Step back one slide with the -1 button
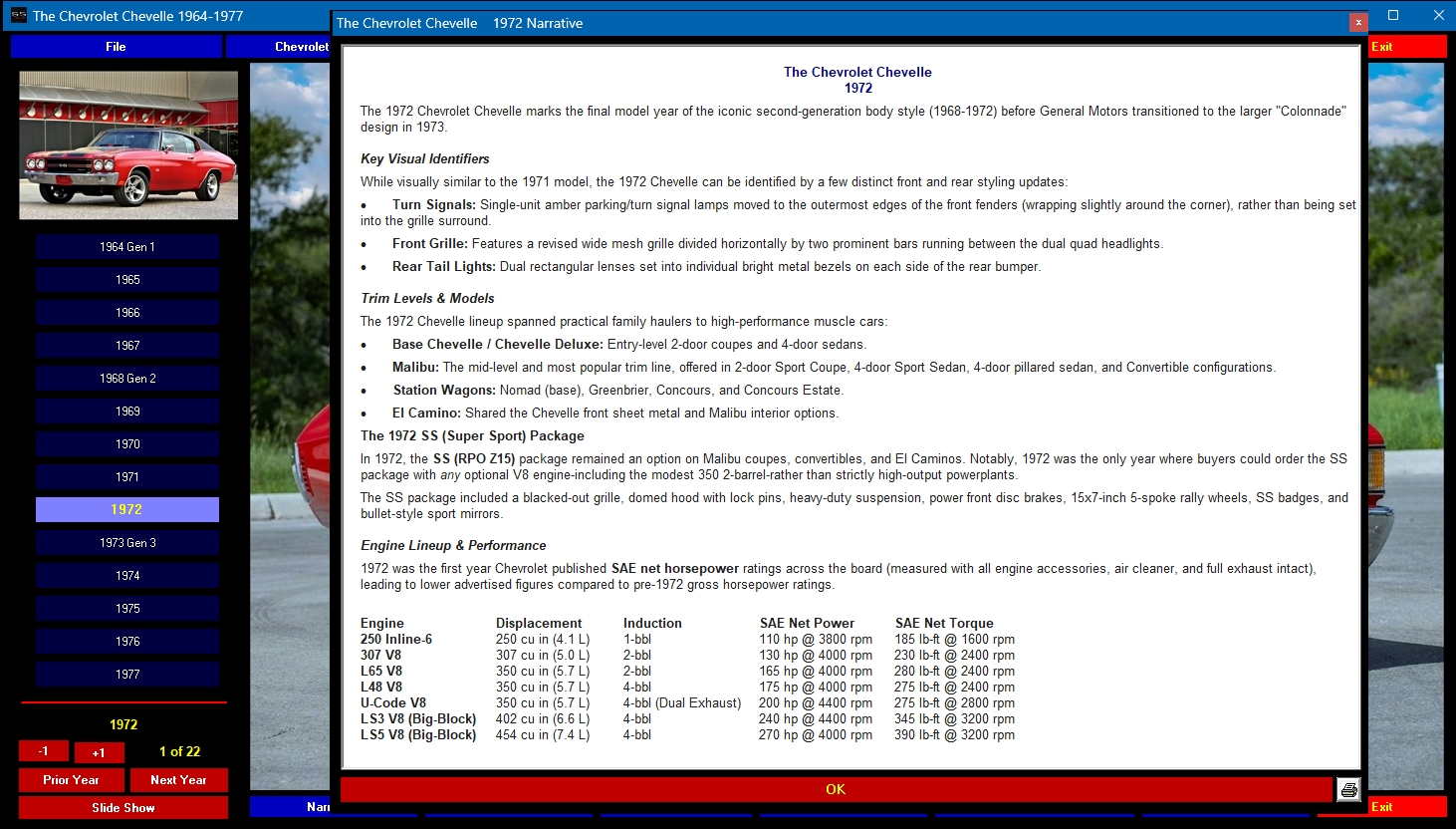This screenshot has width=1456, height=829. coord(44,751)
